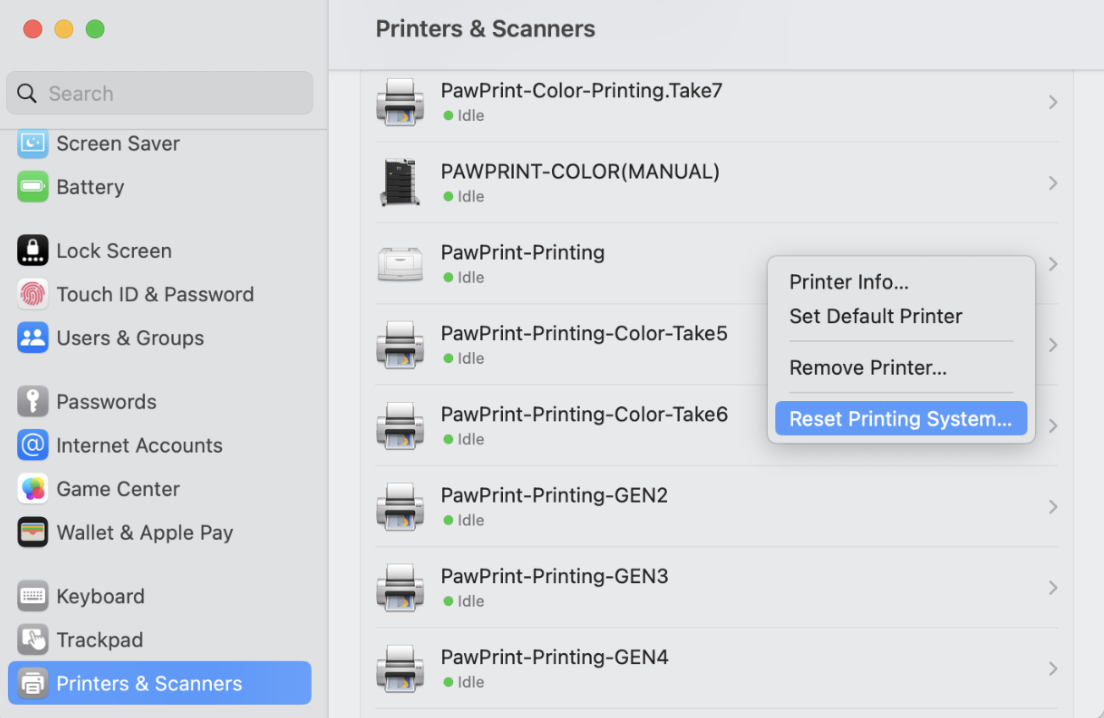This screenshot has width=1104, height=718.
Task: Open the Battery settings icon
Action: click(33, 187)
